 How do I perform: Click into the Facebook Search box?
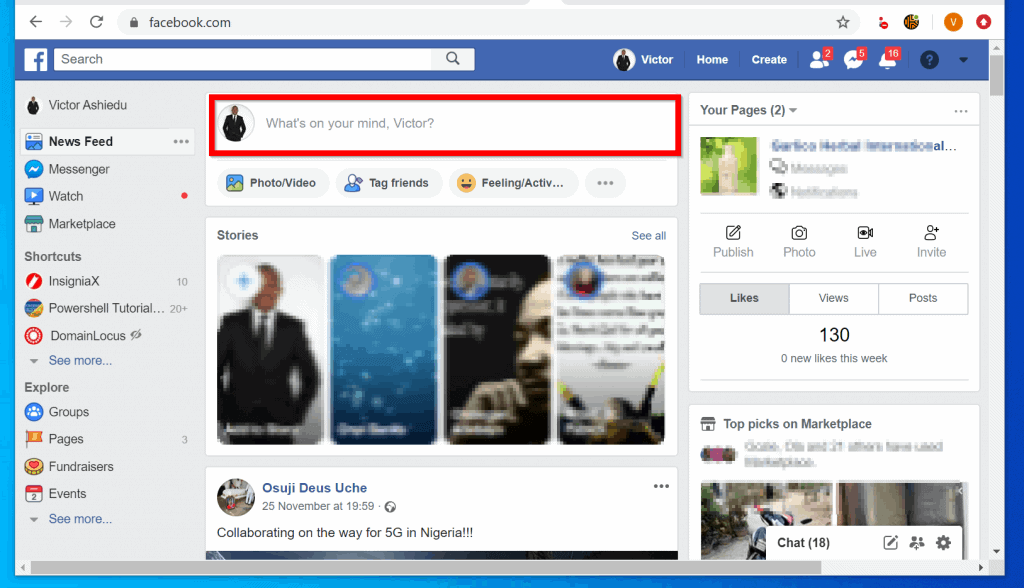click(x=243, y=59)
